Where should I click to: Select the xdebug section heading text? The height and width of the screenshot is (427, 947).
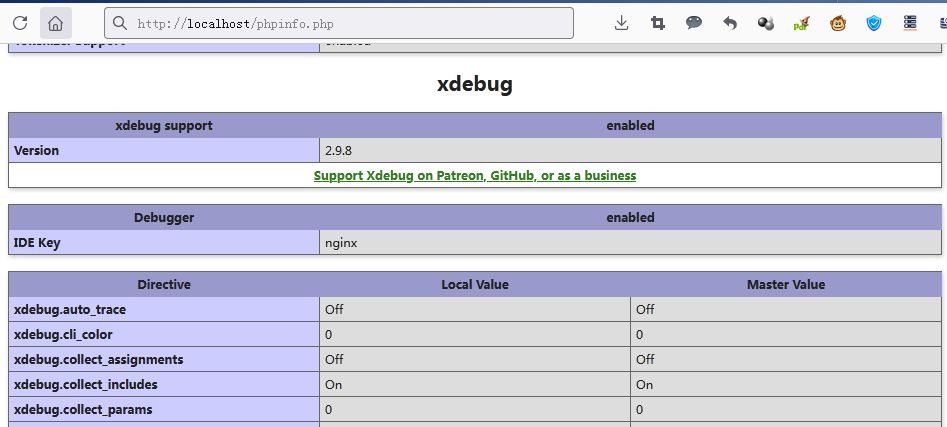[475, 85]
